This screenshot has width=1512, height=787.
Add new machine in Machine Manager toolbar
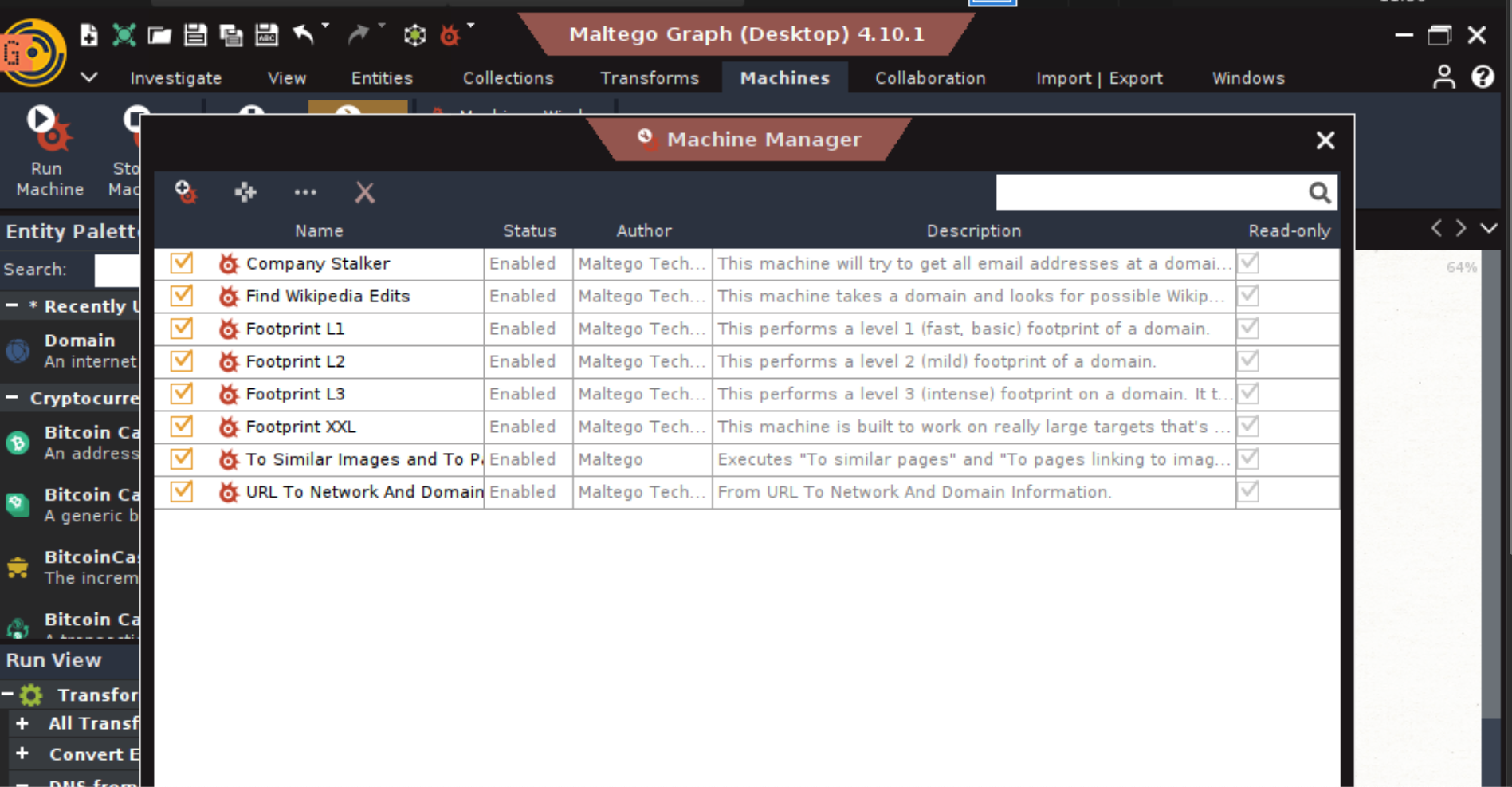(185, 191)
